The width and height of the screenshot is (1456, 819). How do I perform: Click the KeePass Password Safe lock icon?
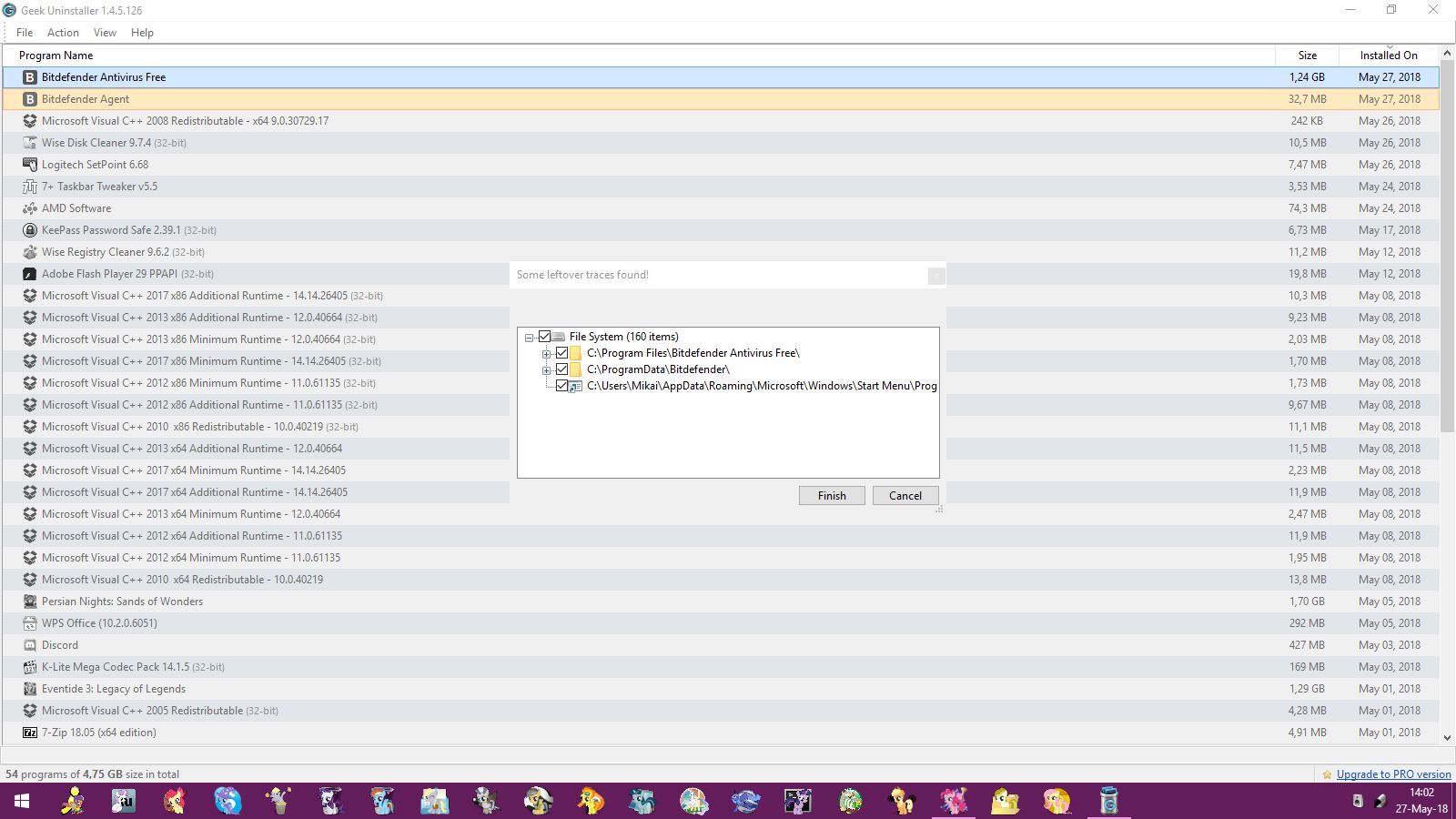tap(30, 230)
